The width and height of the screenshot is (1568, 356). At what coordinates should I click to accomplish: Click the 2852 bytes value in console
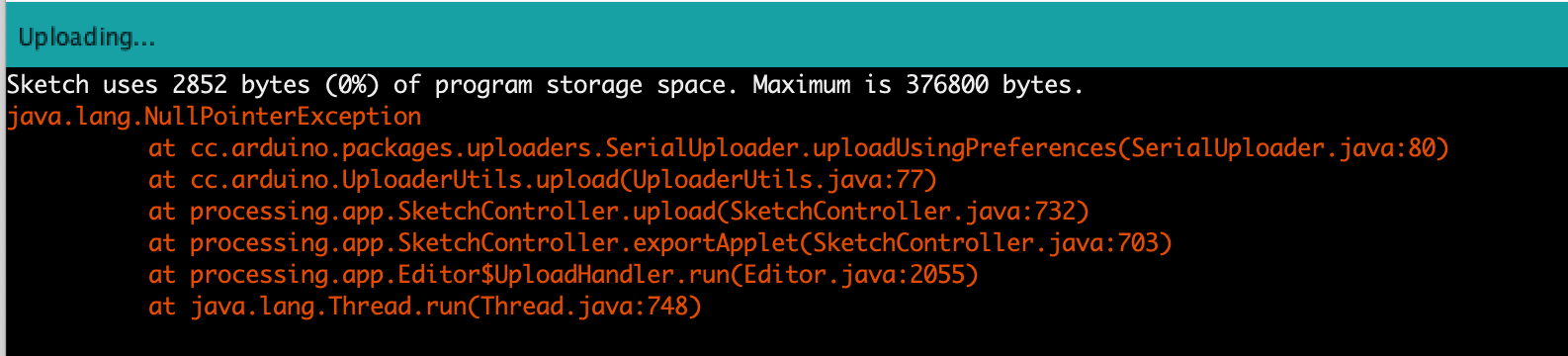[241, 85]
